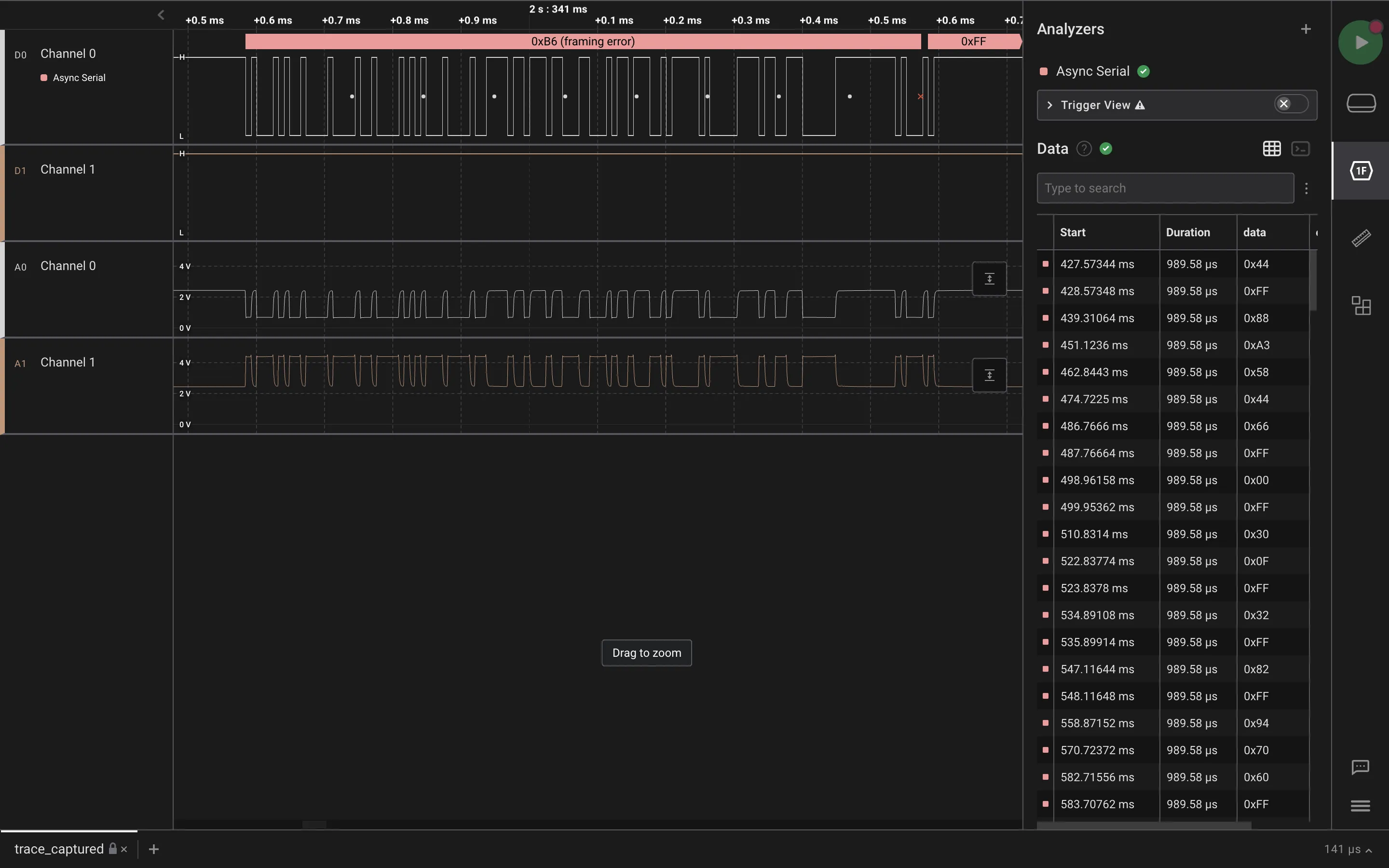Click the Async Serial analyzer entry
The width and height of the screenshot is (1389, 868).
[1093, 71]
